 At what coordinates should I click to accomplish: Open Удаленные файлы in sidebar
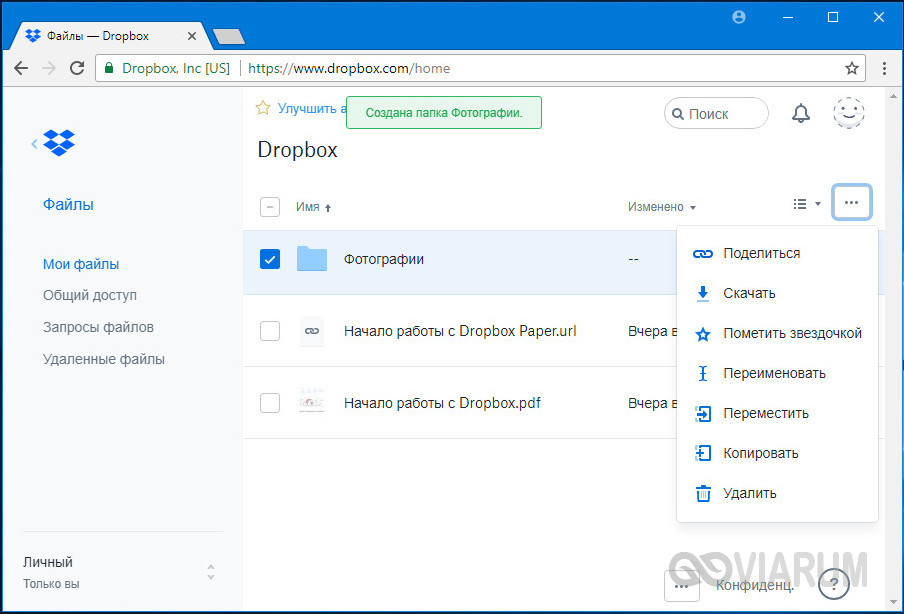[104, 359]
